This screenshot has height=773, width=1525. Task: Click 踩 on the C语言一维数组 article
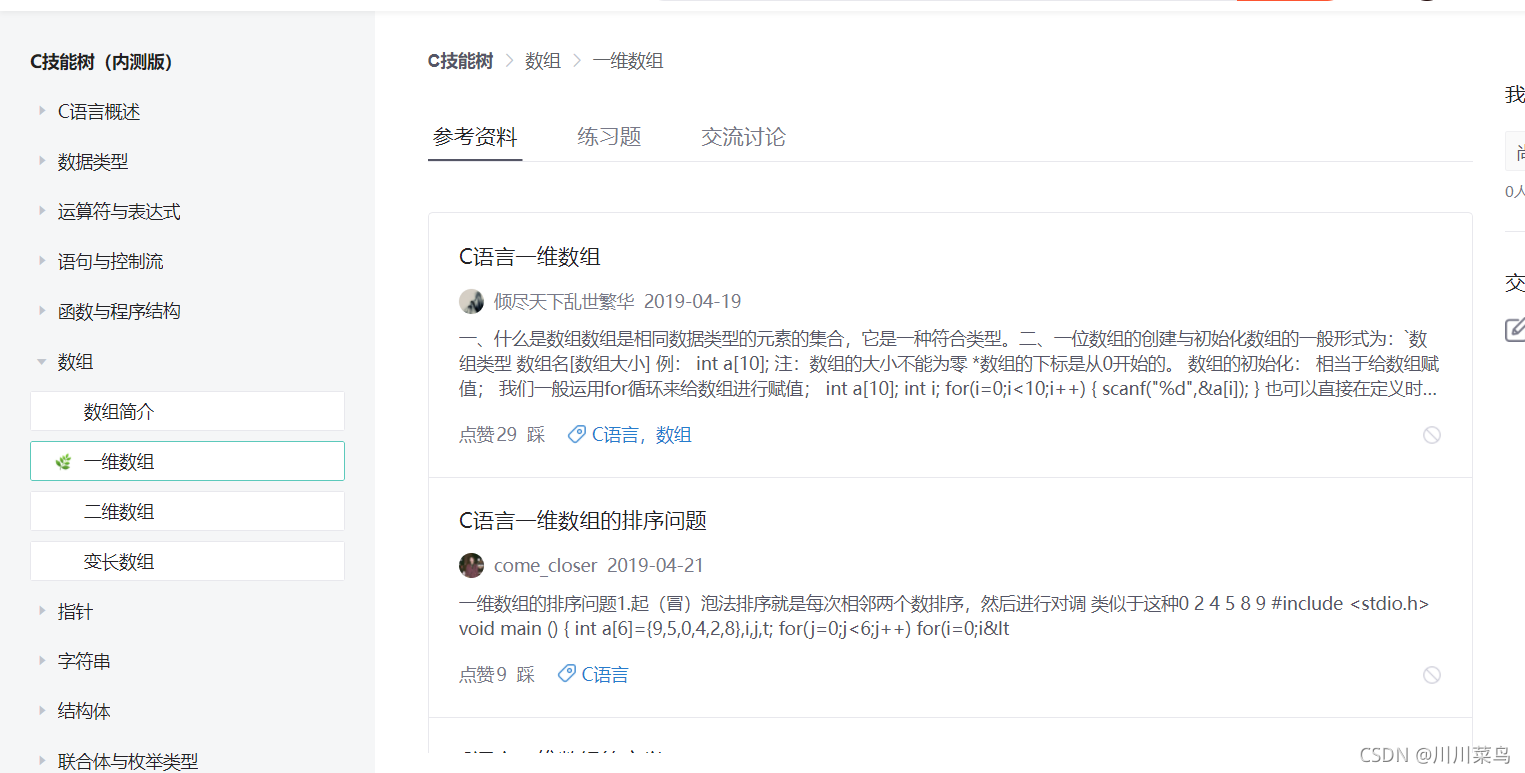(x=536, y=435)
